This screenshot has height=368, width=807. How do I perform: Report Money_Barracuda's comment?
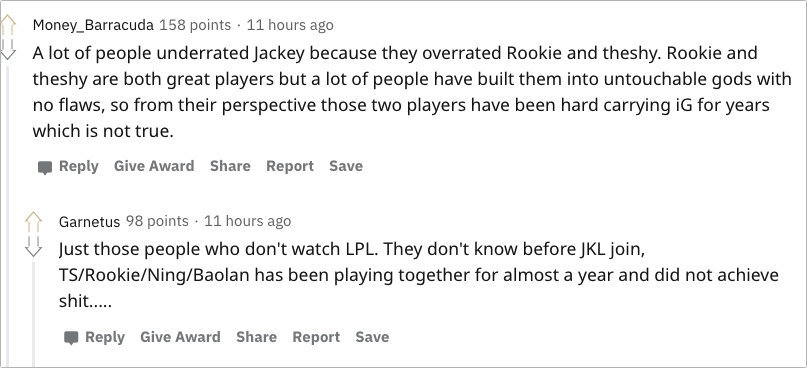(x=290, y=166)
